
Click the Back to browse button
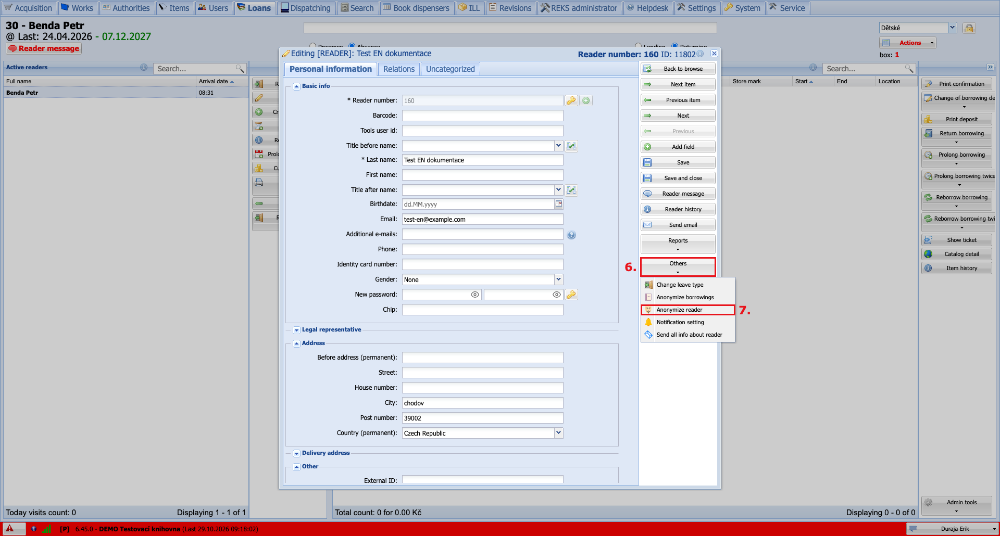pyautogui.click(x=678, y=69)
